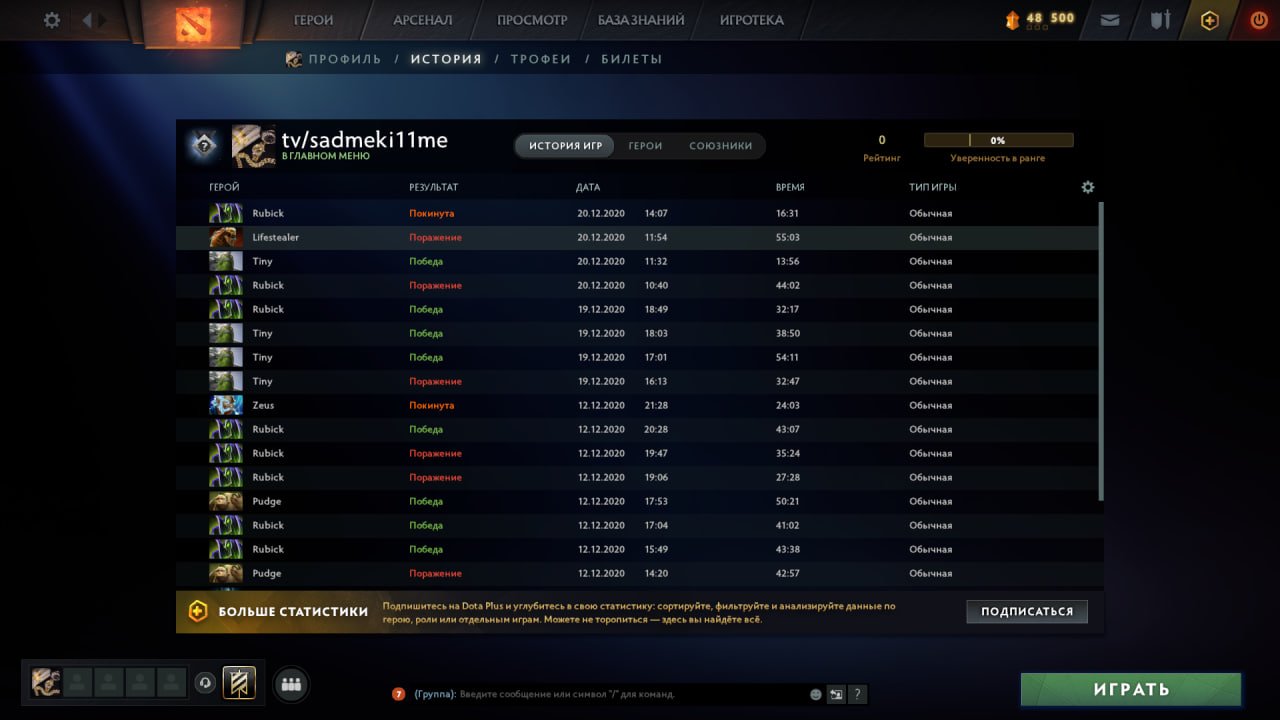The image size is (1280, 720).
Task: Click the green Играть button
Action: [1131, 689]
